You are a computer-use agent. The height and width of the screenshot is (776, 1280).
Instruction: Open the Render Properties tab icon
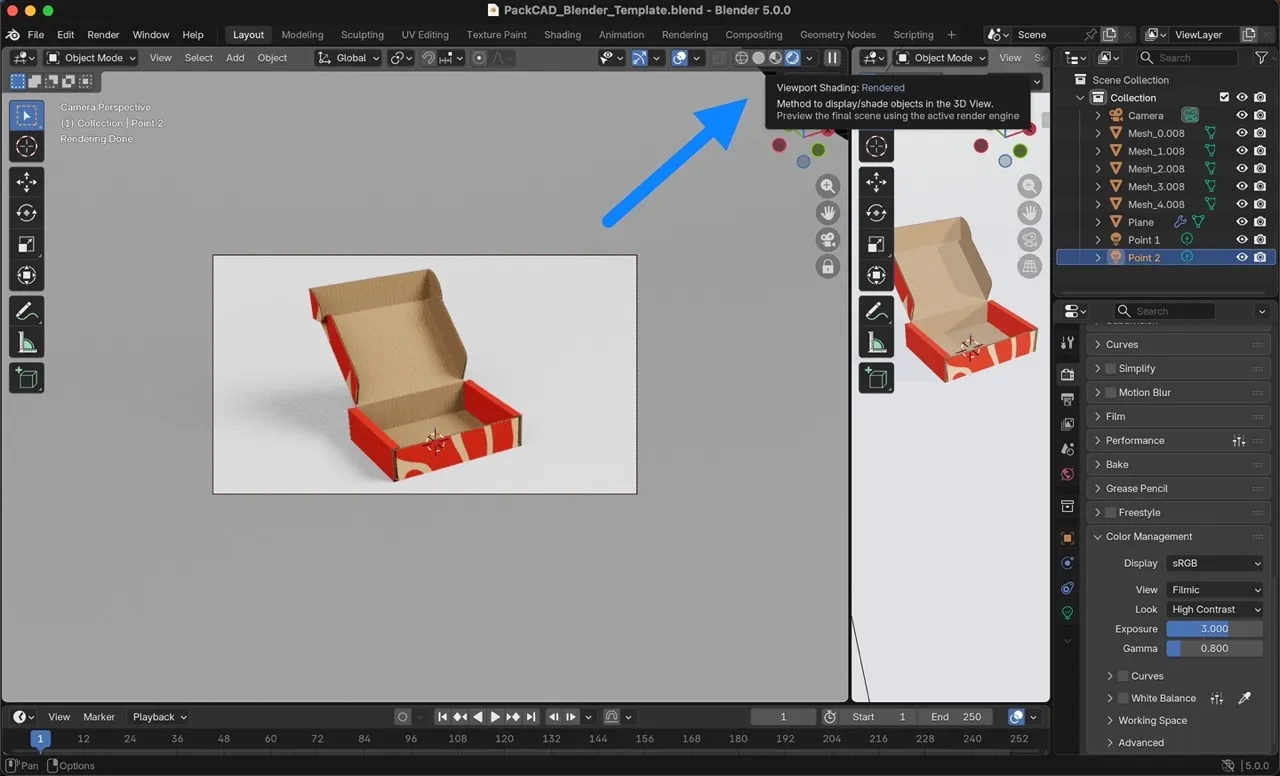(1066, 374)
